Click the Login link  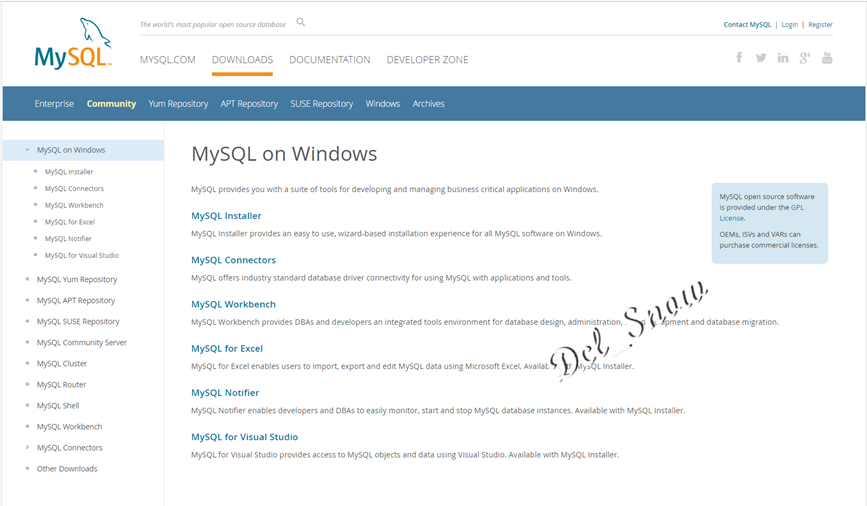coord(790,24)
